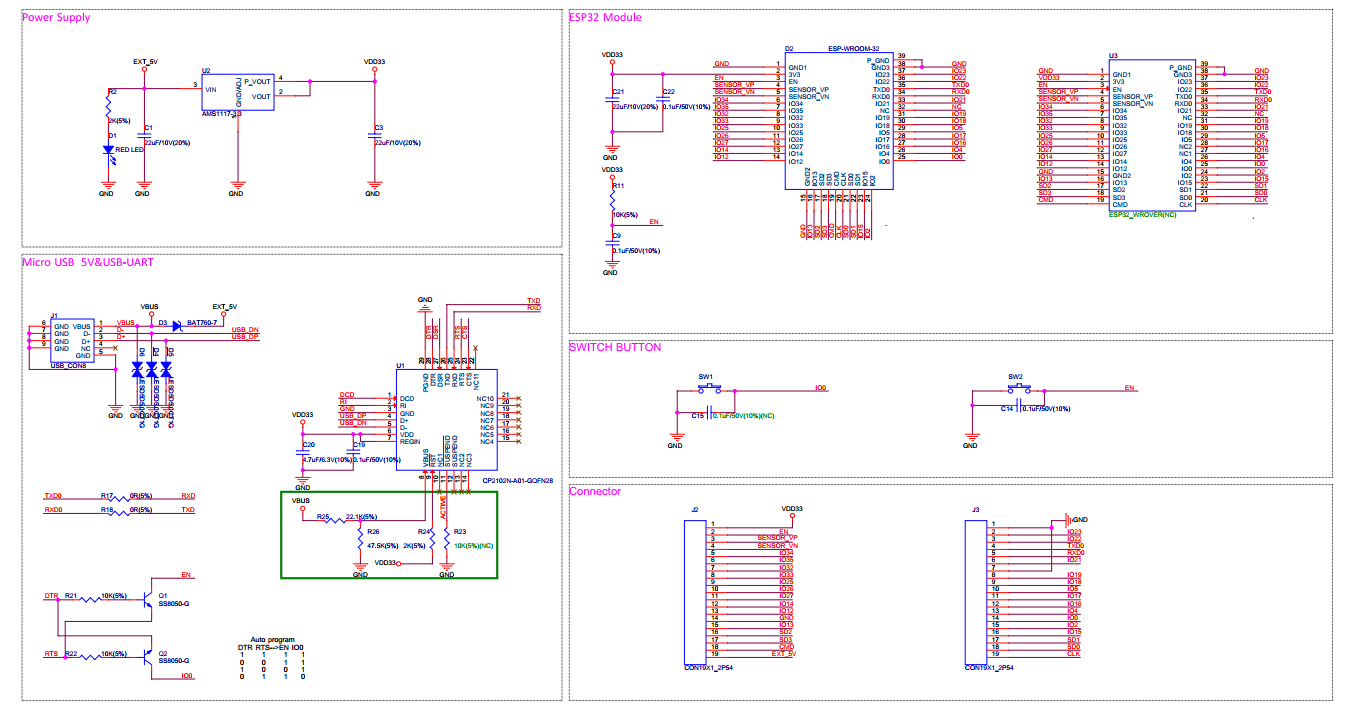This screenshot has width=1357, height=707.
Task: Click the C21 capacitor designator
Action: [618, 91]
